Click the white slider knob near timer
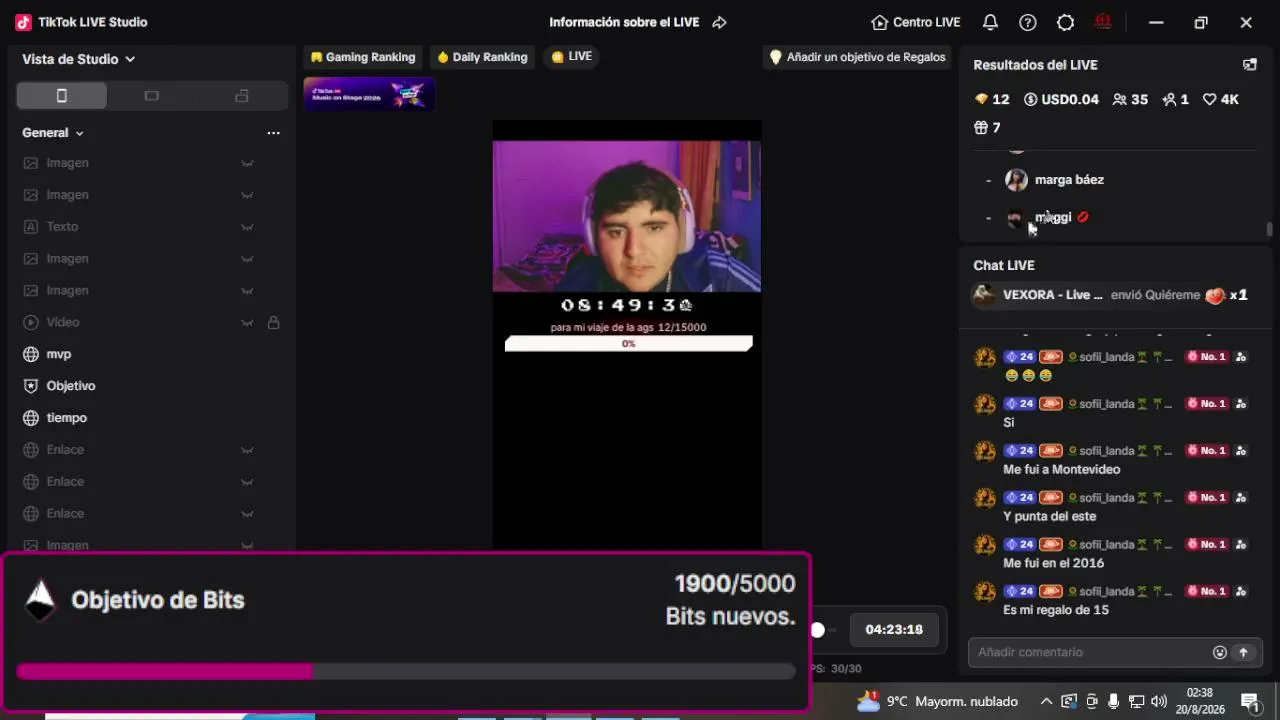This screenshot has height=720, width=1280. [x=818, y=630]
